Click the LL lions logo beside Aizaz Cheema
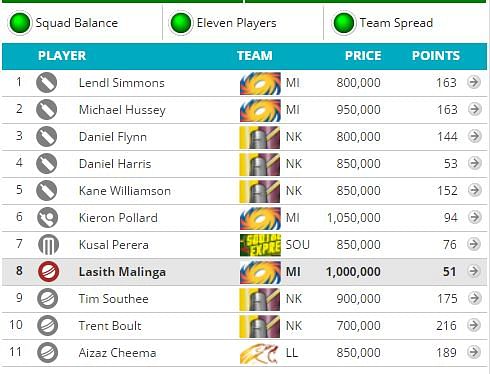Screen dimensions: 490x374 (259, 354)
